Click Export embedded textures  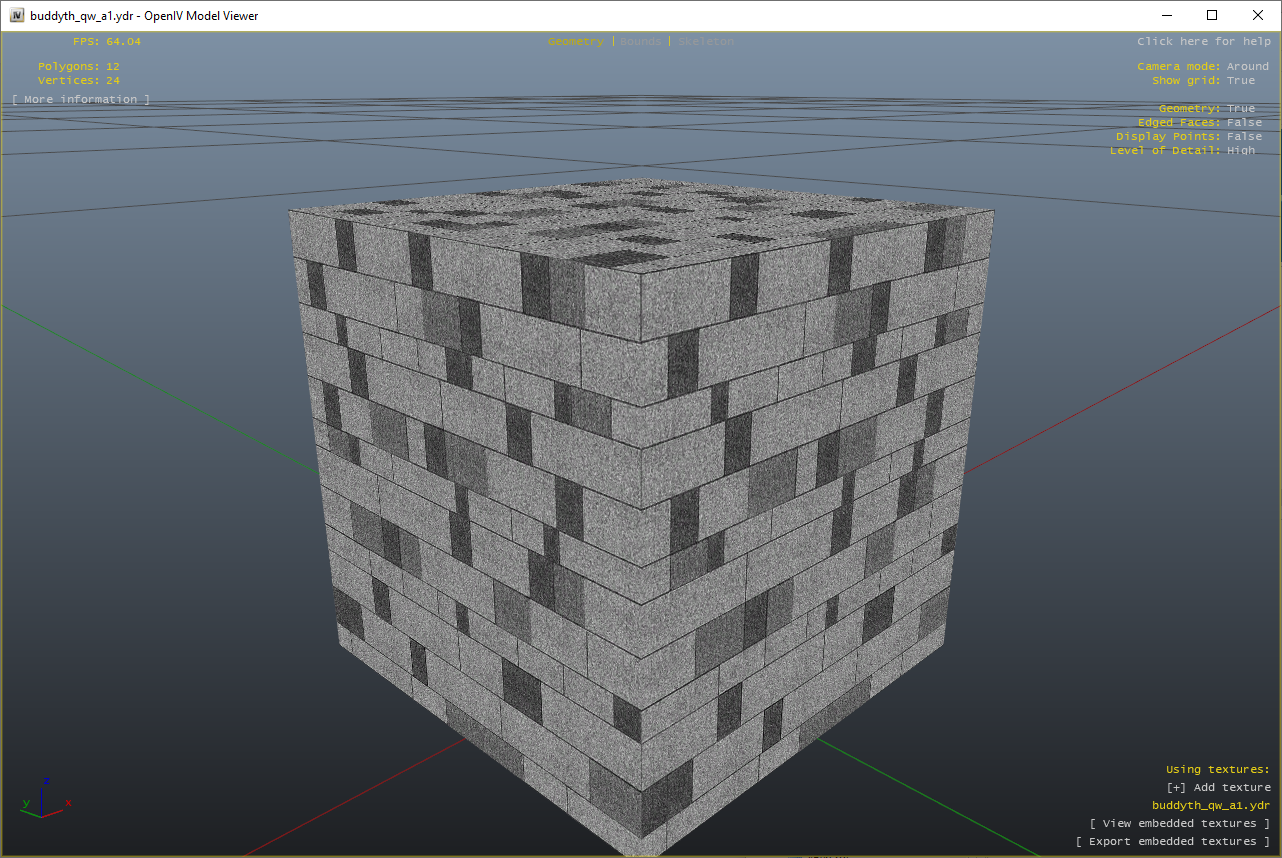click(x=1173, y=842)
